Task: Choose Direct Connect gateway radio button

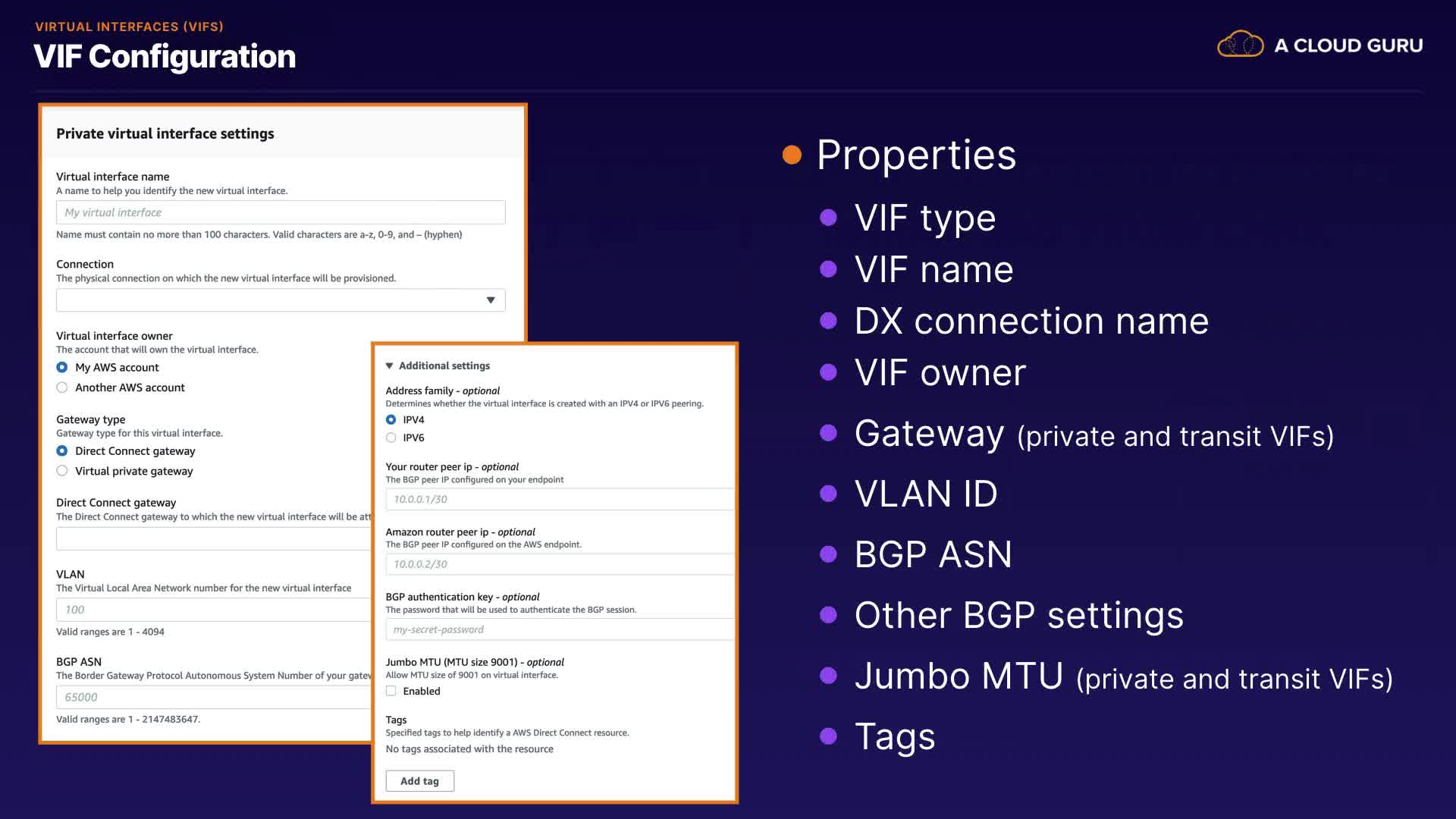Action: pyautogui.click(x=62, y=451)
